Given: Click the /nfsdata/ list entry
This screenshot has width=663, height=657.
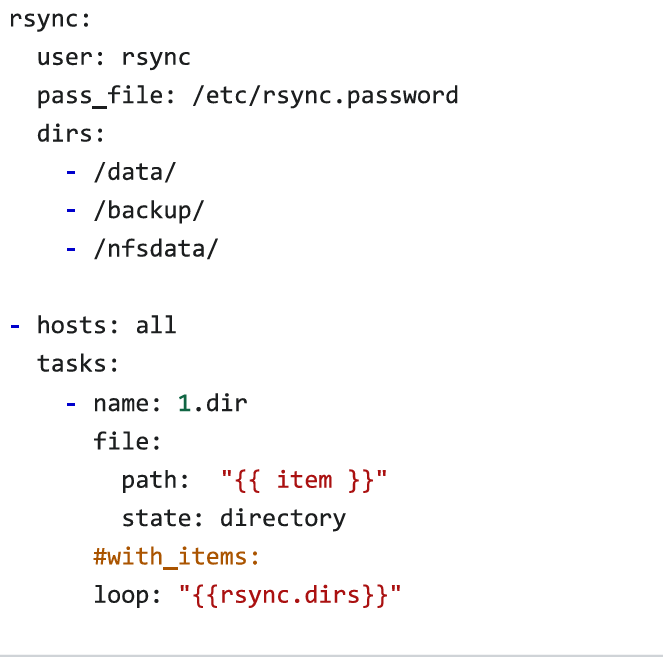Looking at the screenshot, I should tap(155, 249).
